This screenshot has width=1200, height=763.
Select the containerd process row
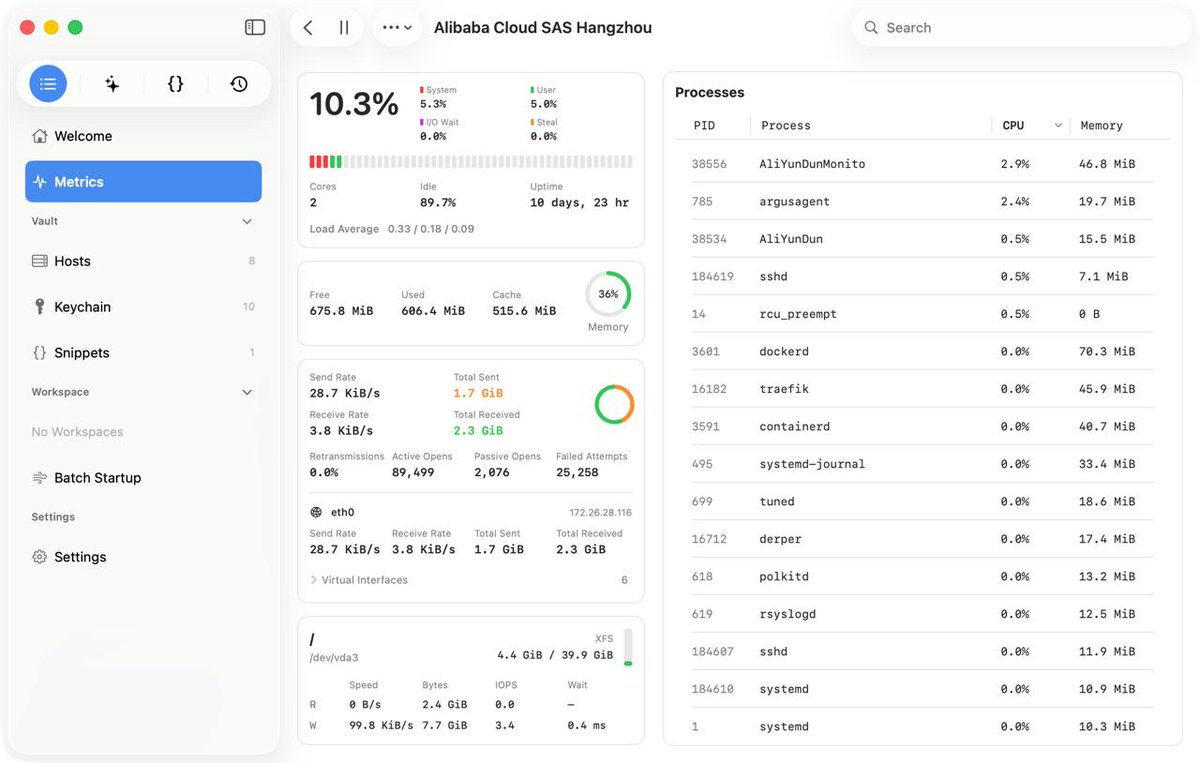pos(921,426)
